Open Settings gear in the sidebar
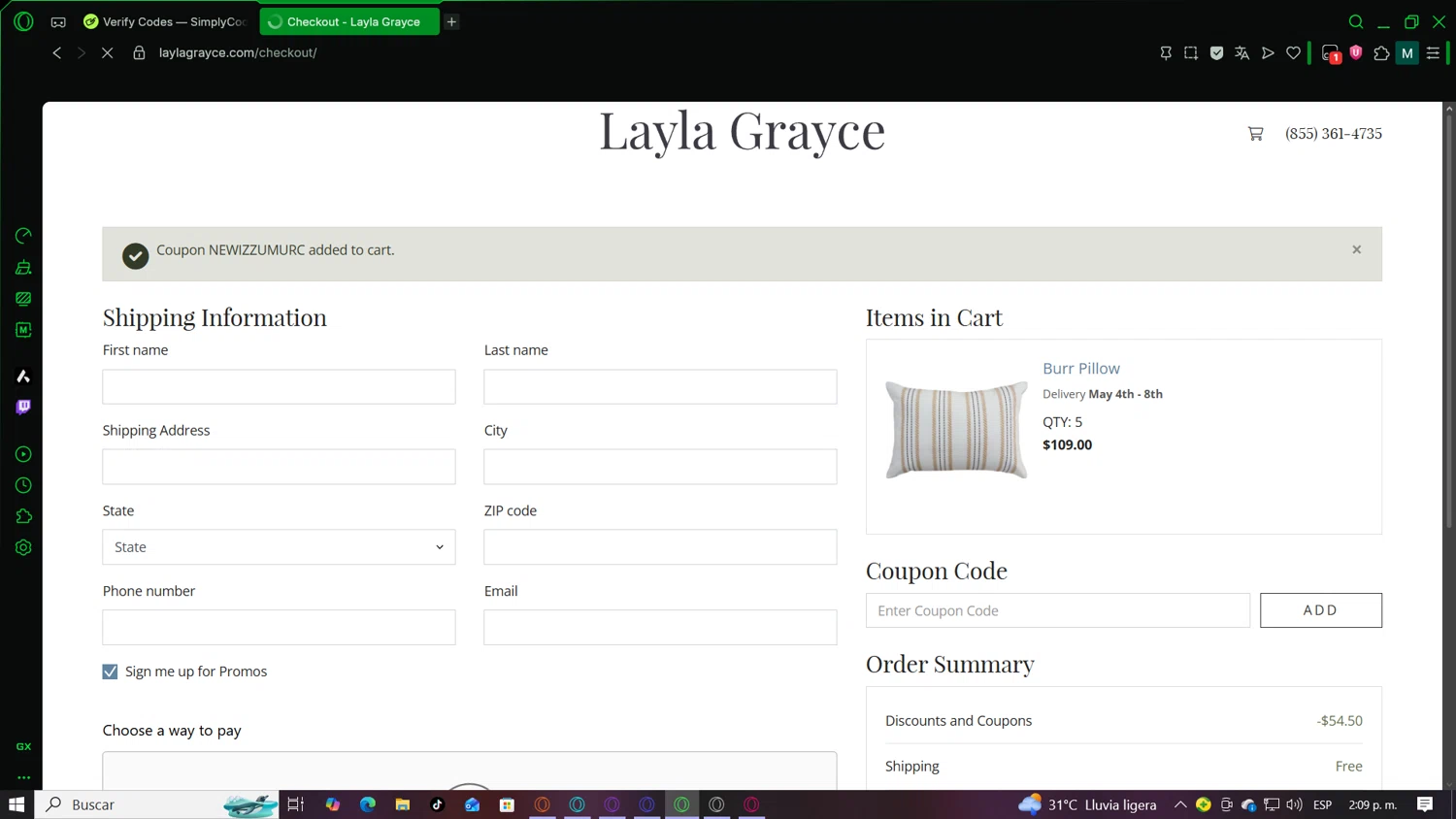The height and width of the screenshot is (819, 1456). pyautogui.click(x=23, y=547)
